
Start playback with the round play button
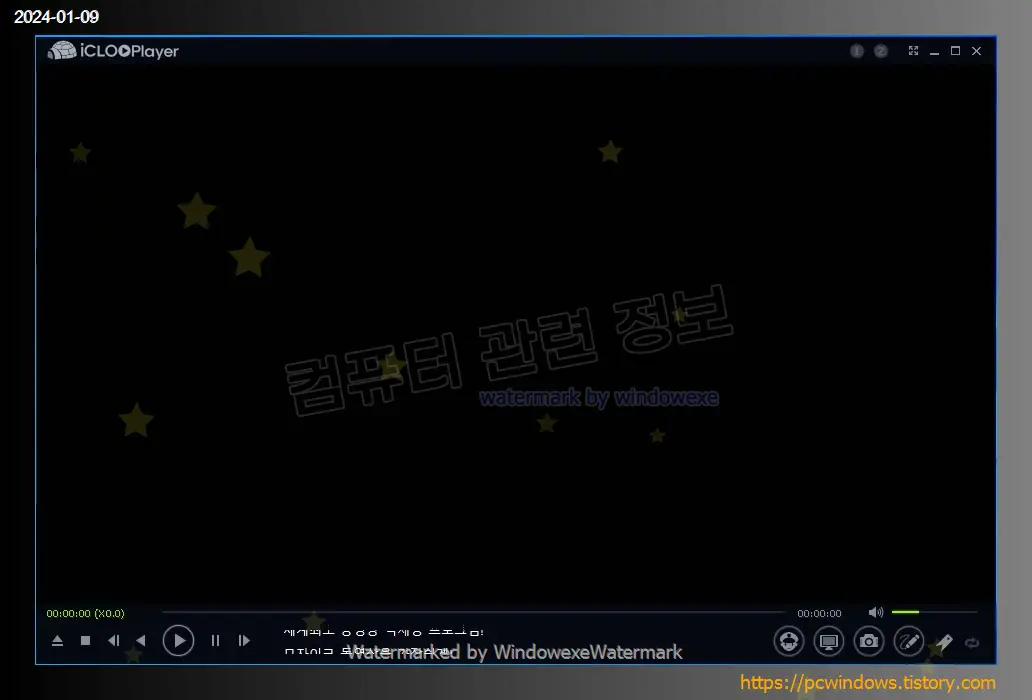coord(178,641)
